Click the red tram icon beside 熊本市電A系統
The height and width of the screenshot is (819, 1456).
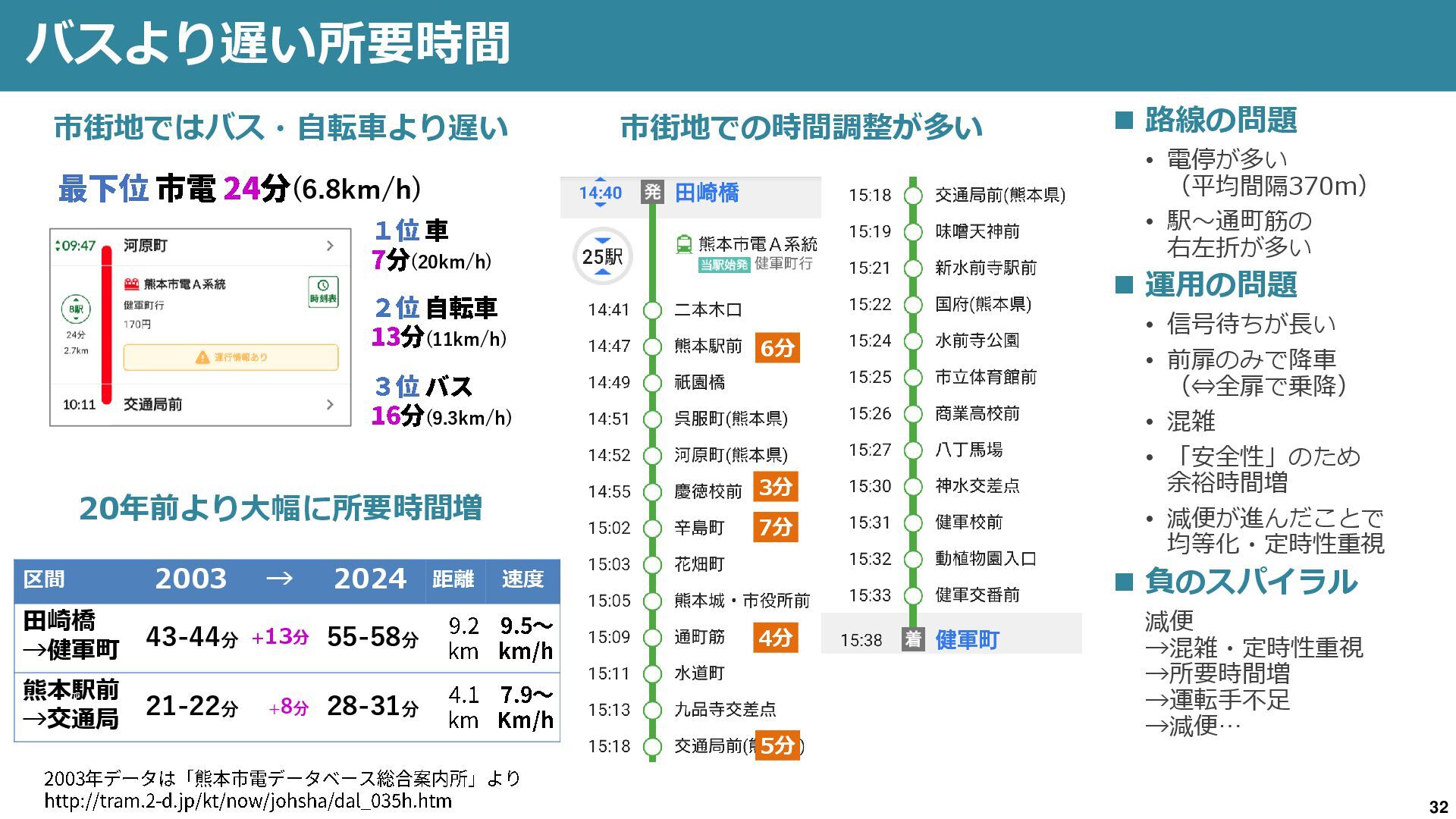132,284
